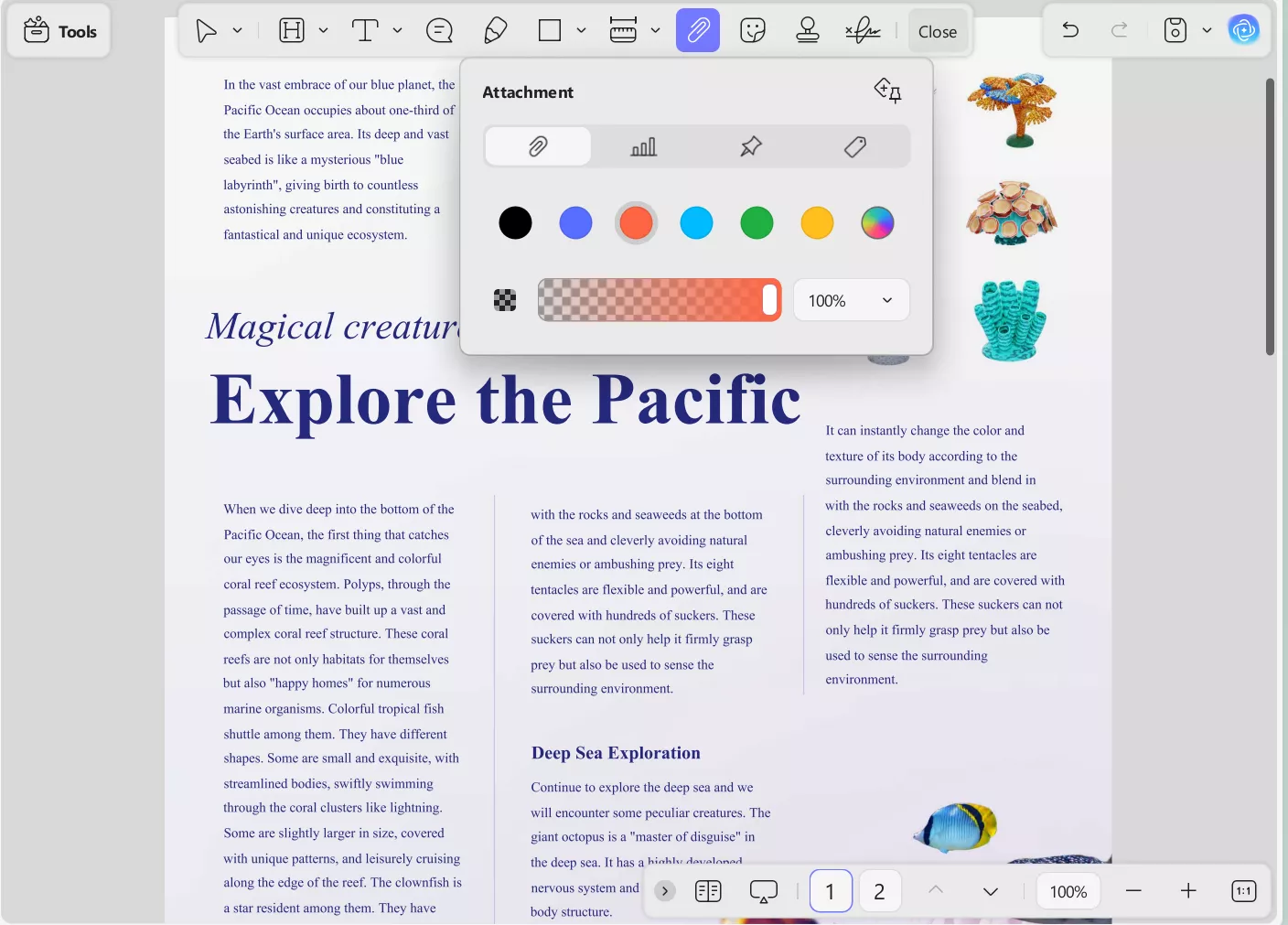This screenshot has height=925, width=1288.
Task: Toggle the Attachment paperclip tool
Action: [x=698, y=31]
